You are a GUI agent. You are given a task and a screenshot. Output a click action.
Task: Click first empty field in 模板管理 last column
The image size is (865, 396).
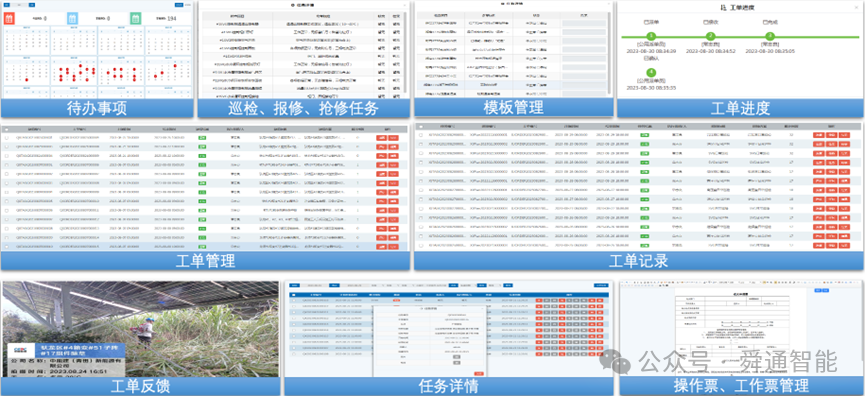584,24
